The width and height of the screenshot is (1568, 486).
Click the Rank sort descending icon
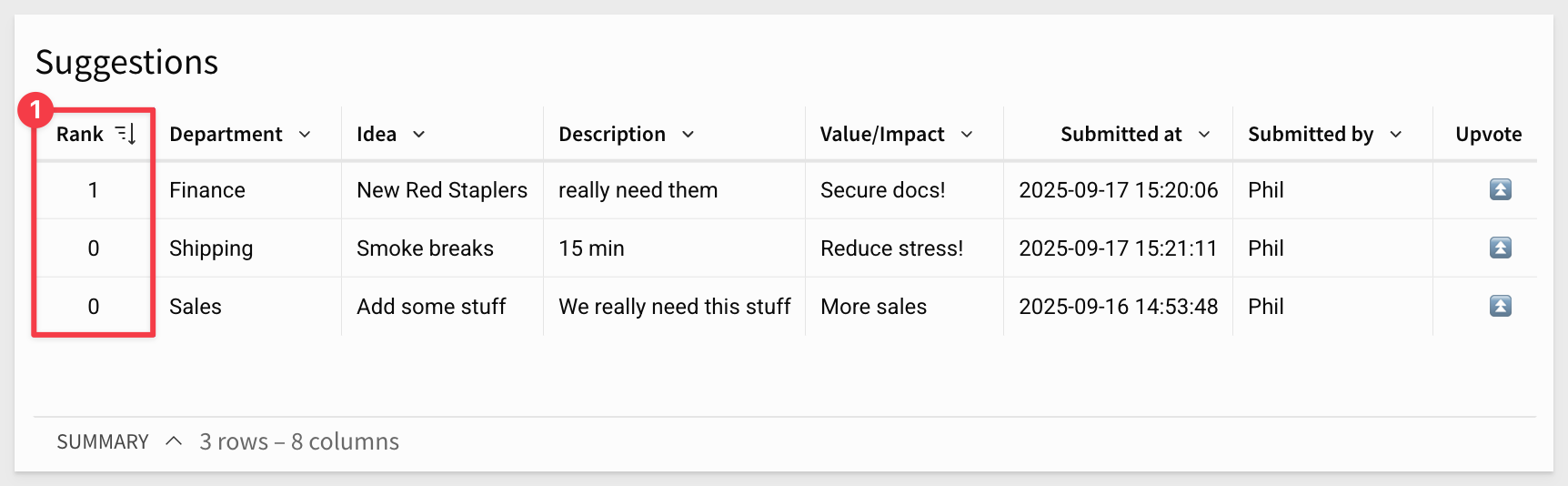(x=126, y=134)
